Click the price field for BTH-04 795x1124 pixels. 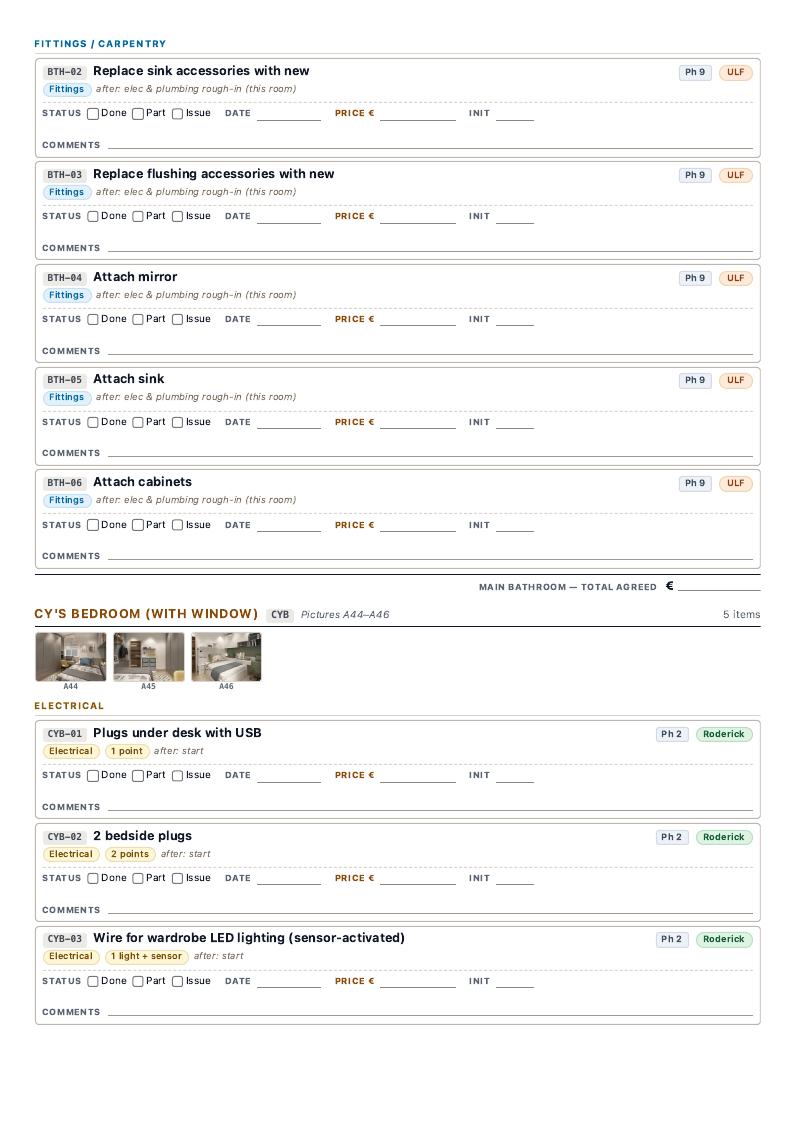click(x=418, y=320)
